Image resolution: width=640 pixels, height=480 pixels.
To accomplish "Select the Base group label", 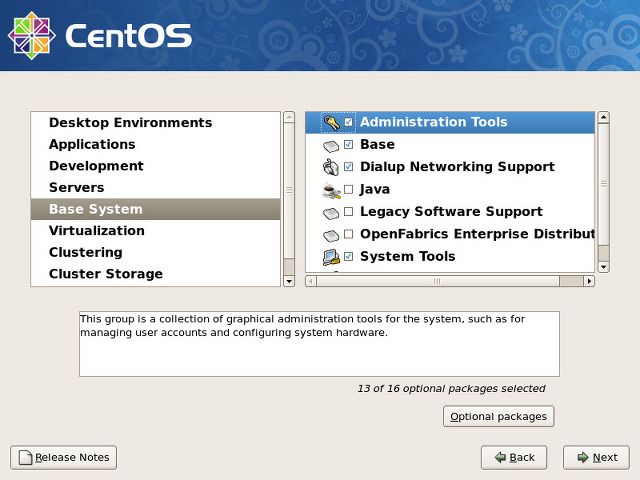I will [x=377, y=144].
